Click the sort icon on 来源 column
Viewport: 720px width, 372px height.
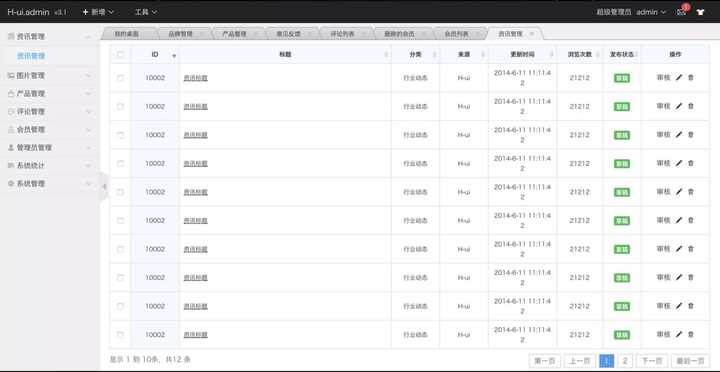click(x=483, y=55)
